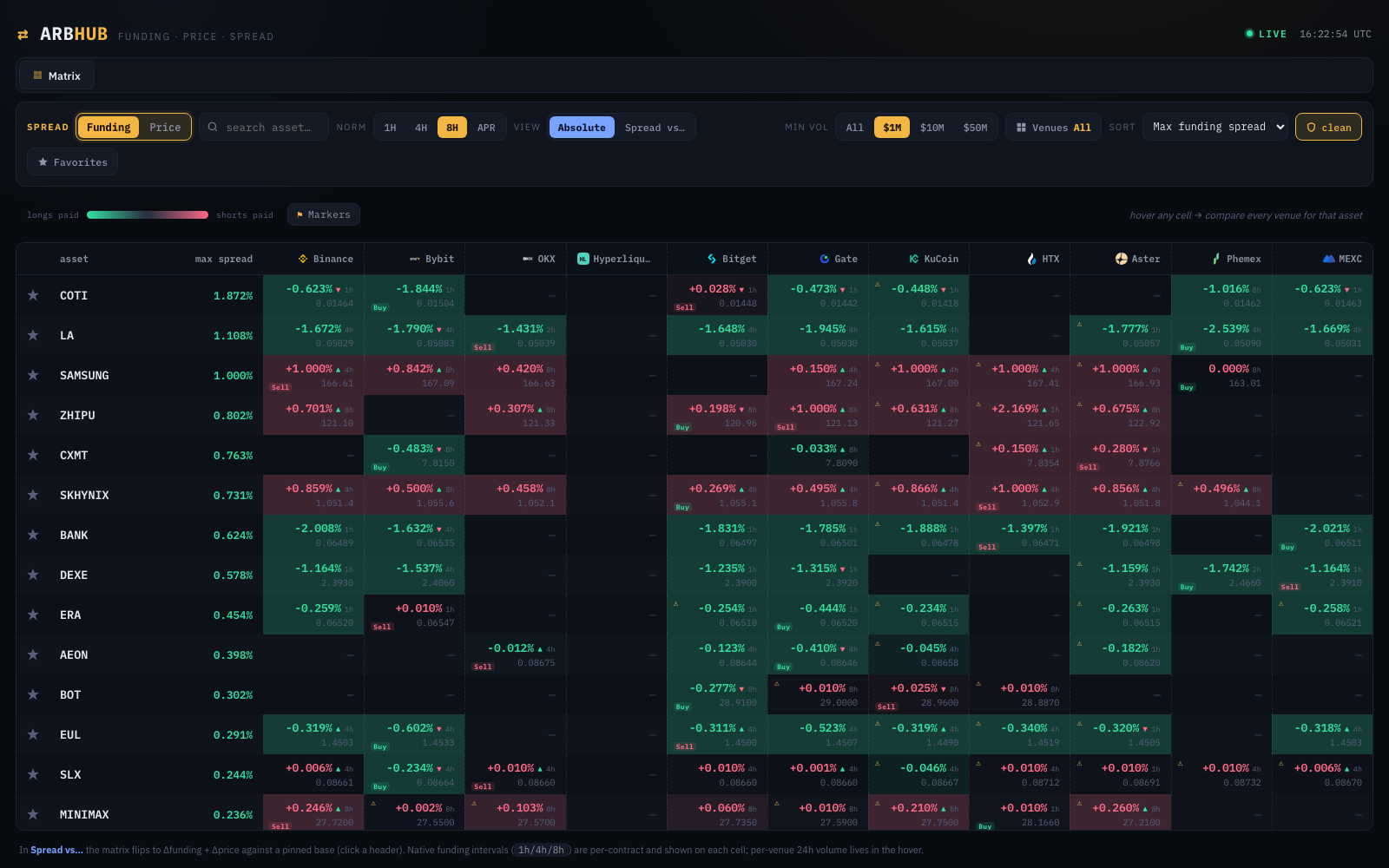1389x868 pixels.
Task: Star the CXMT row
Action: point(33,455)
